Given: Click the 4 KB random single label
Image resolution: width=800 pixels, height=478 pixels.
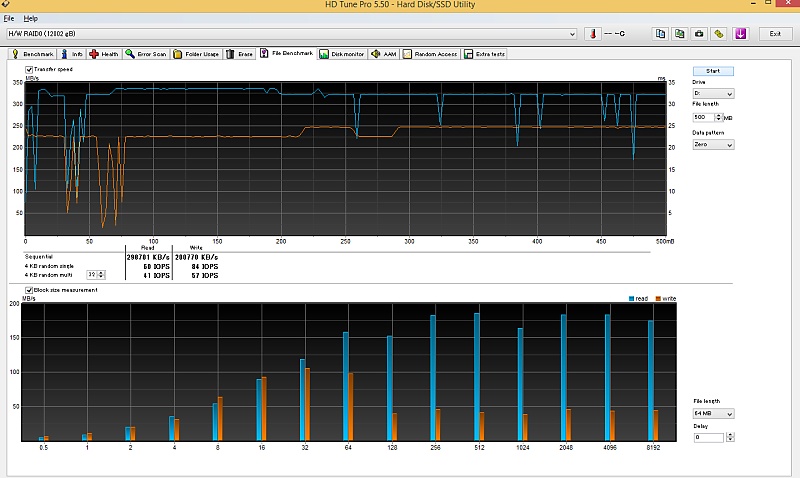Looking at the screenshot, I should 49,266.
